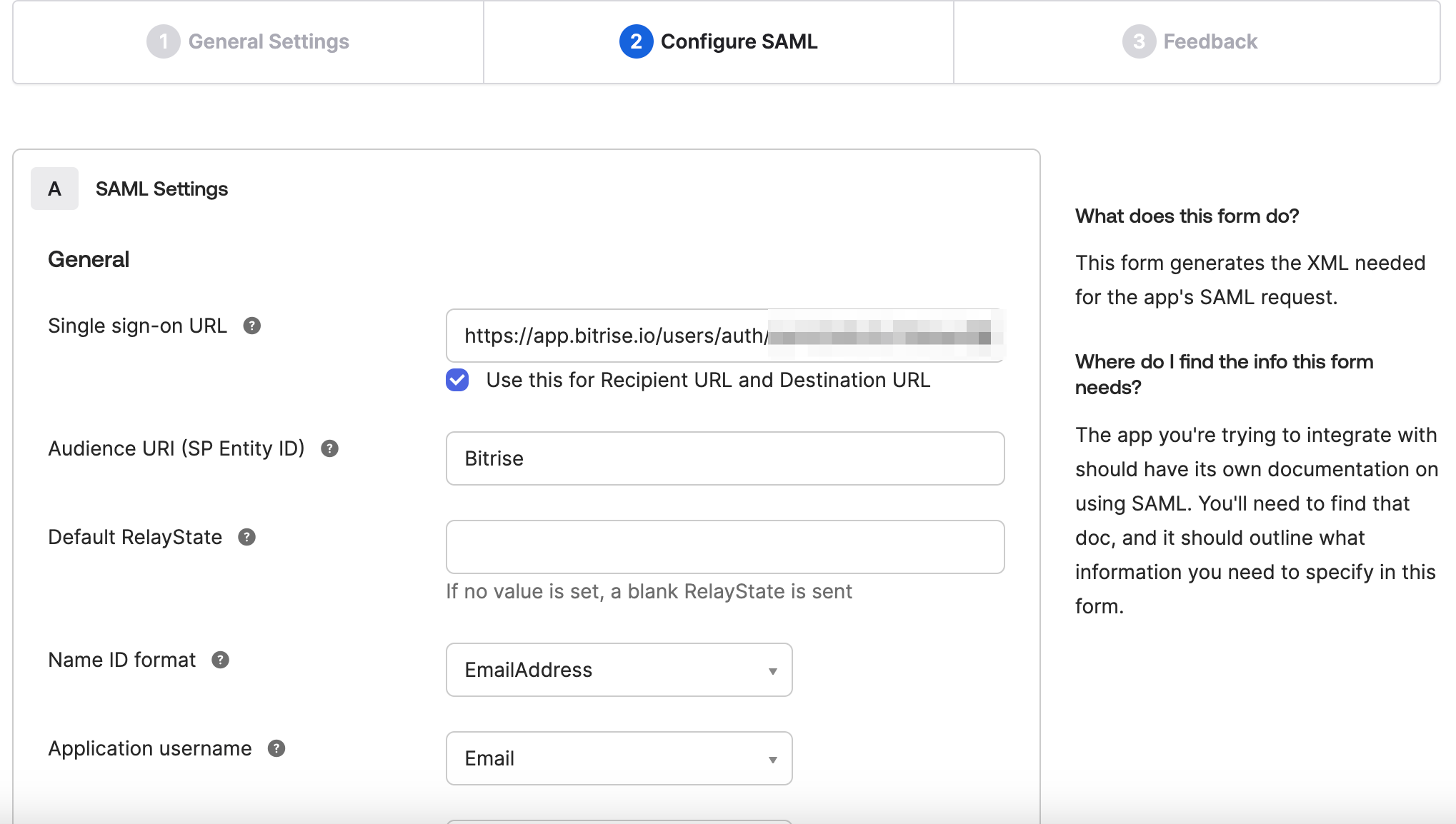The height and width of the screenshot is (824, 1456).
Task: Click help icon beside Application username
Action: click(x=276, y=749)
